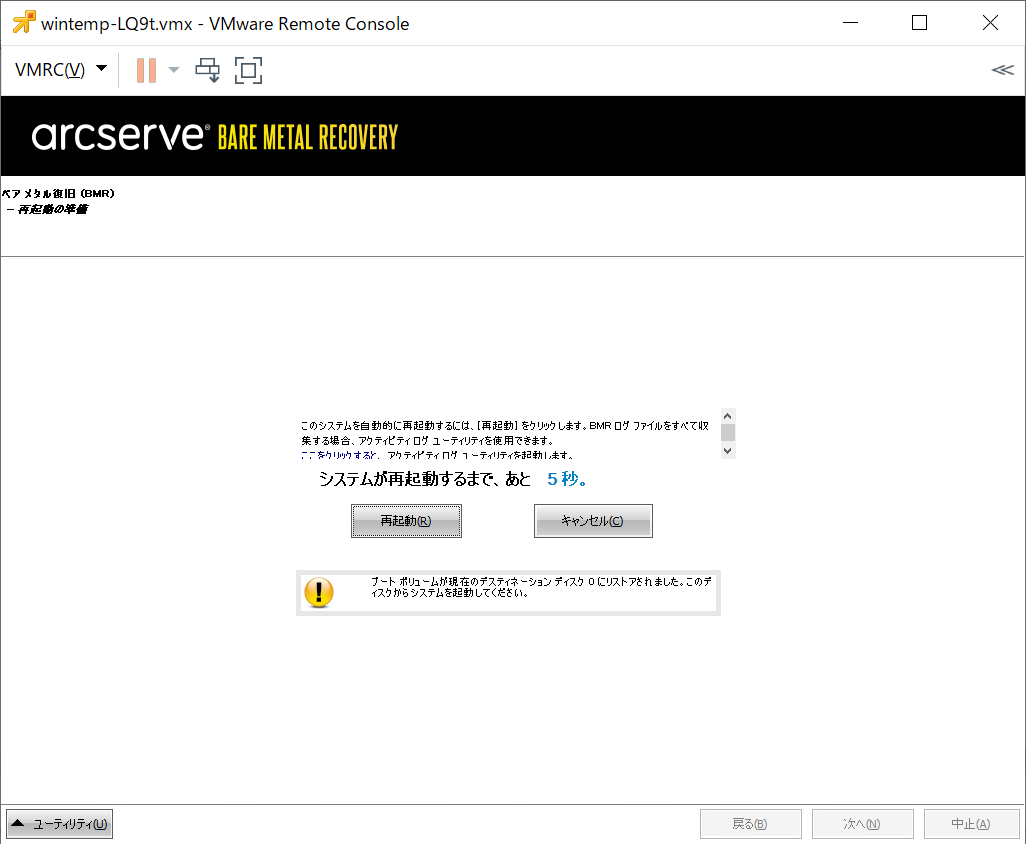The width and height of the screenshot is (1026, 844).
Task: Click the 再起動(R) reboot button
Action: click(x=406, y=521)
